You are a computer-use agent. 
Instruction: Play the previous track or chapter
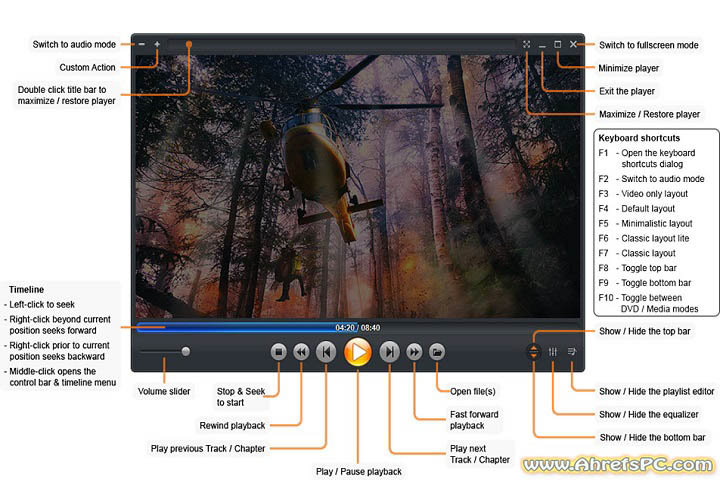[x=326, y=352]
